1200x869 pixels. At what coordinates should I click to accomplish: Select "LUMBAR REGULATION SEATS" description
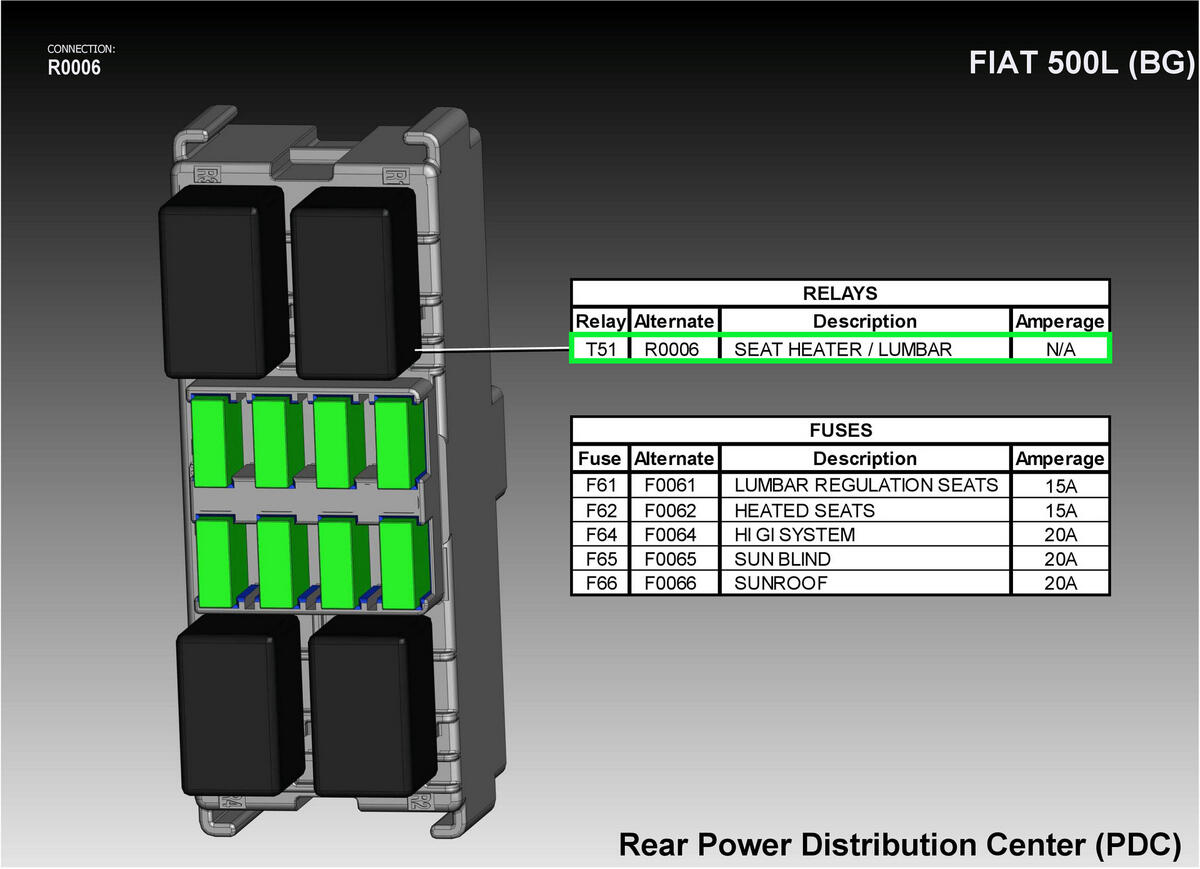tap(865, 485)
